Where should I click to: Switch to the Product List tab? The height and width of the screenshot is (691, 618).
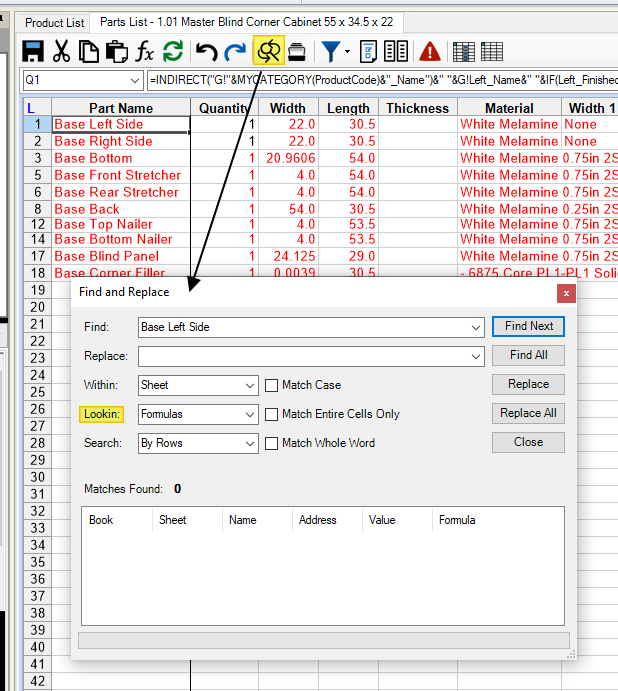coord(55,22)
